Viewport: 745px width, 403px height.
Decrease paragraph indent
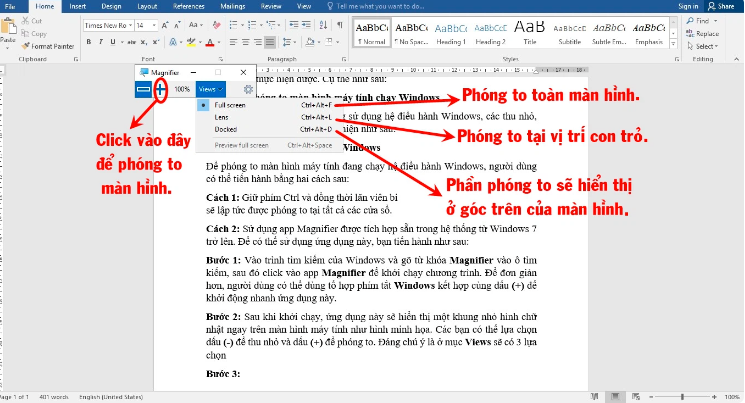(294, 25)
